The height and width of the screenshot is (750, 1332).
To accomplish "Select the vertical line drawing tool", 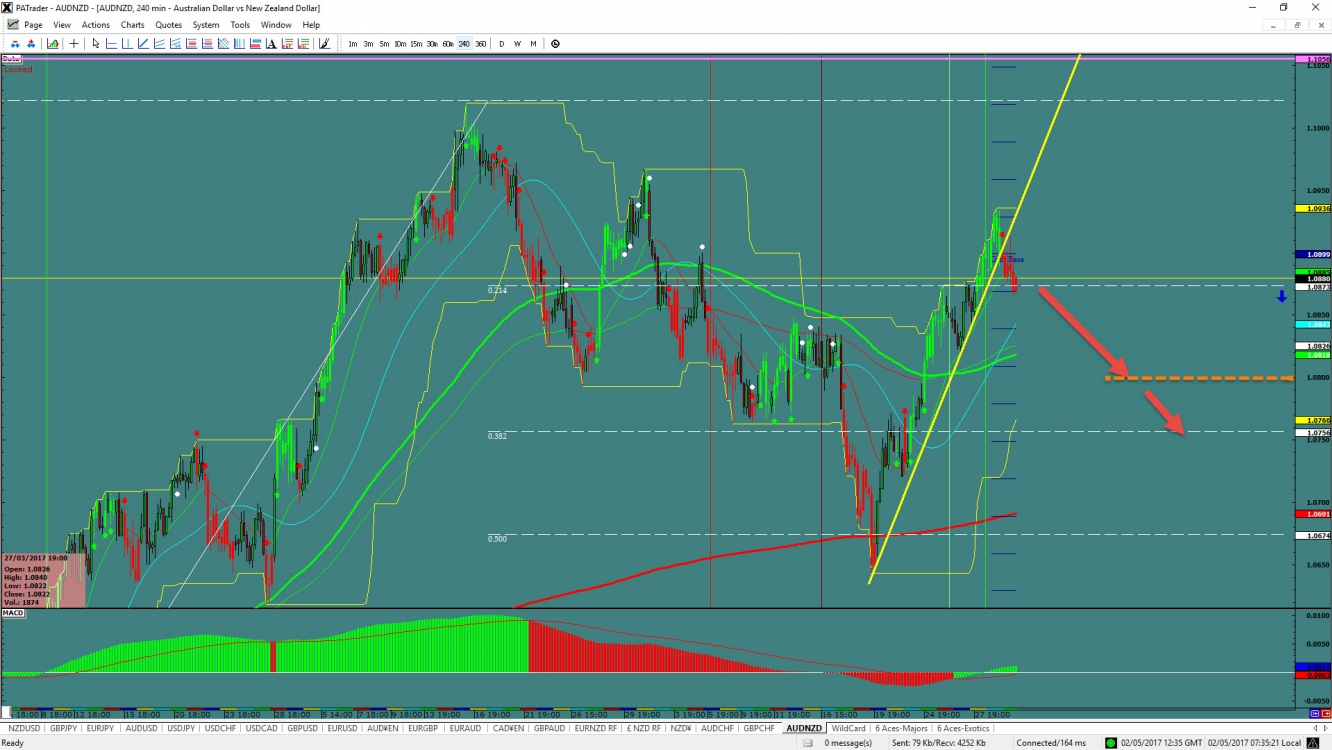I will pyautogui.click(x=127, y=43).
